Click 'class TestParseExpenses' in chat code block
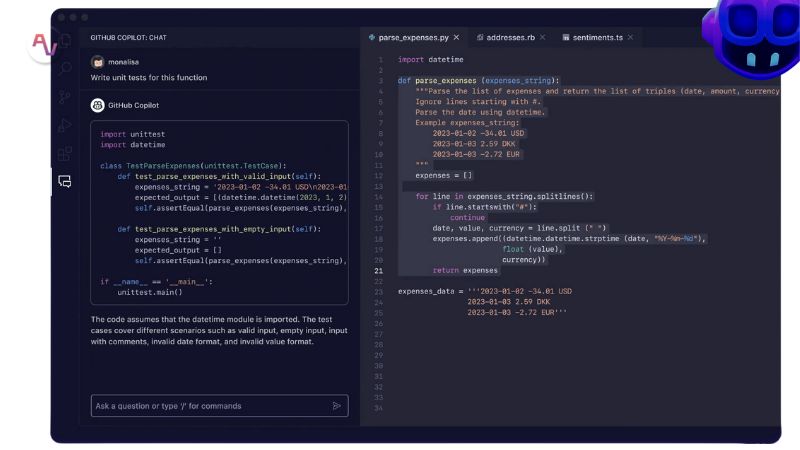 tap(150, 166)
